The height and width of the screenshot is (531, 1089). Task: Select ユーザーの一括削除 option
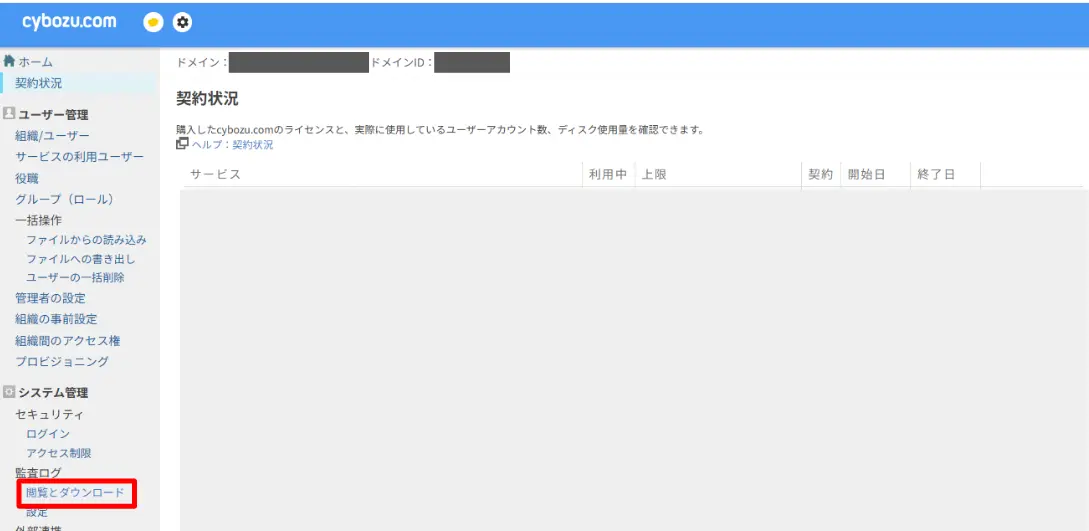click(75, 278)
